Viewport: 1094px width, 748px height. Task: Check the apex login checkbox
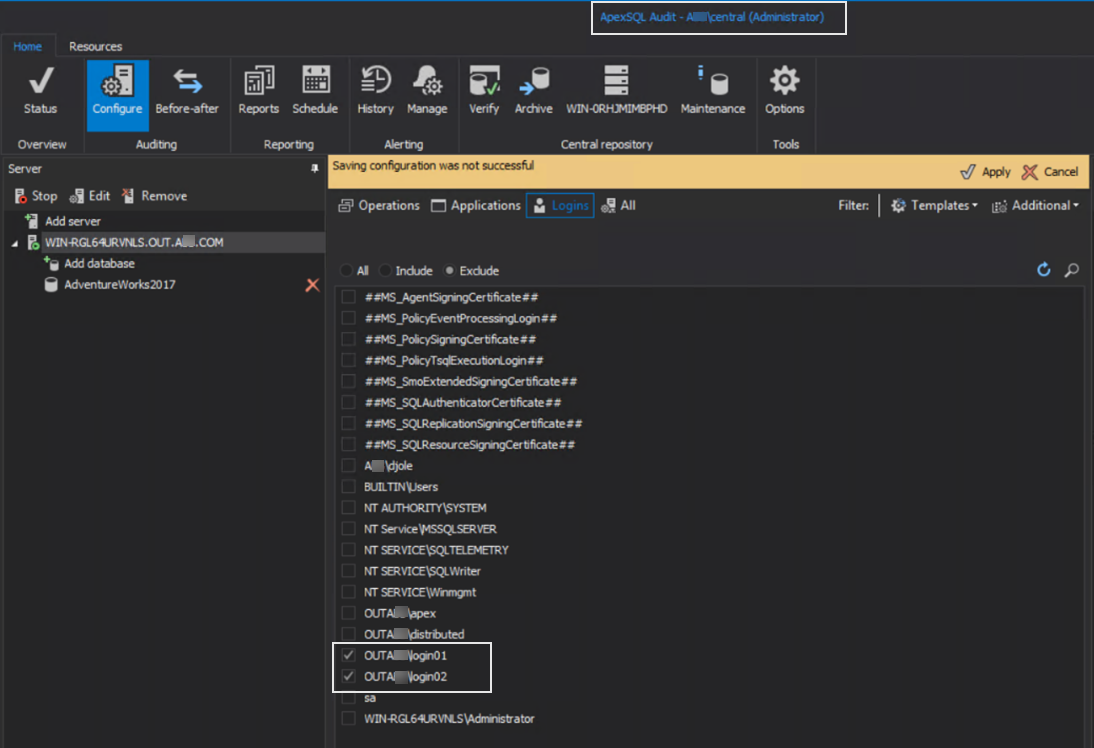[x=348, y=613]
